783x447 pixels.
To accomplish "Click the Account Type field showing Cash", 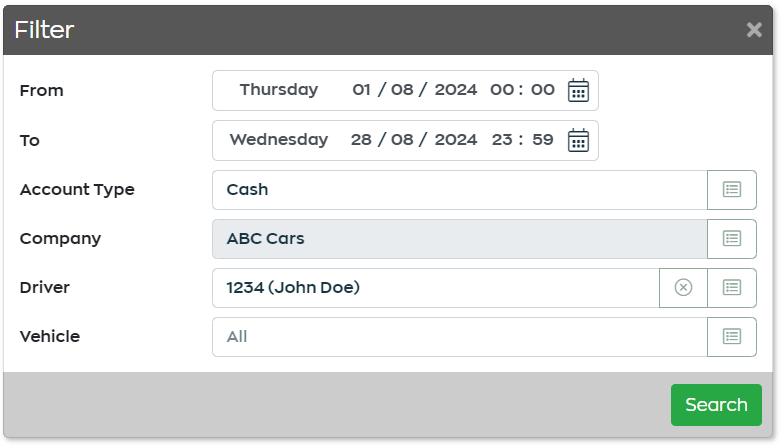I will pos(459,190).
